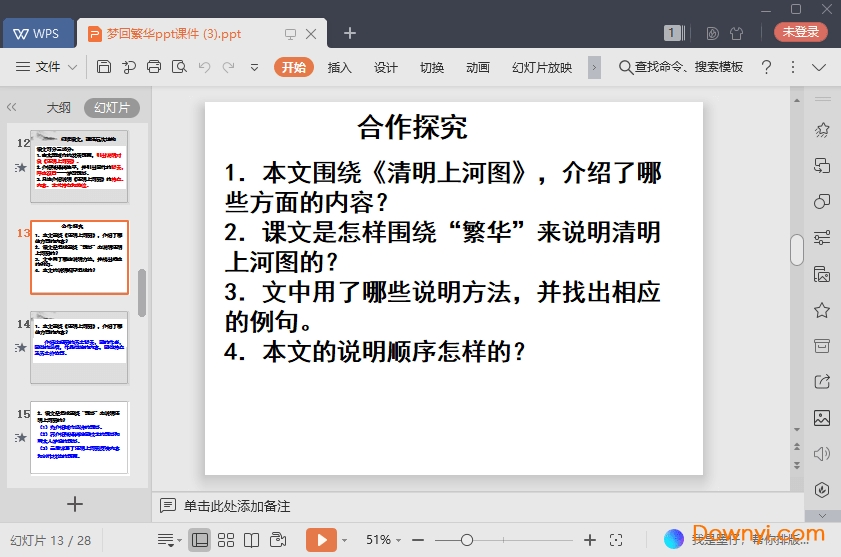Switch to the 大纲 outline tab
The image size is (841, 557).
pyautogui.click(x=58, y=107)
